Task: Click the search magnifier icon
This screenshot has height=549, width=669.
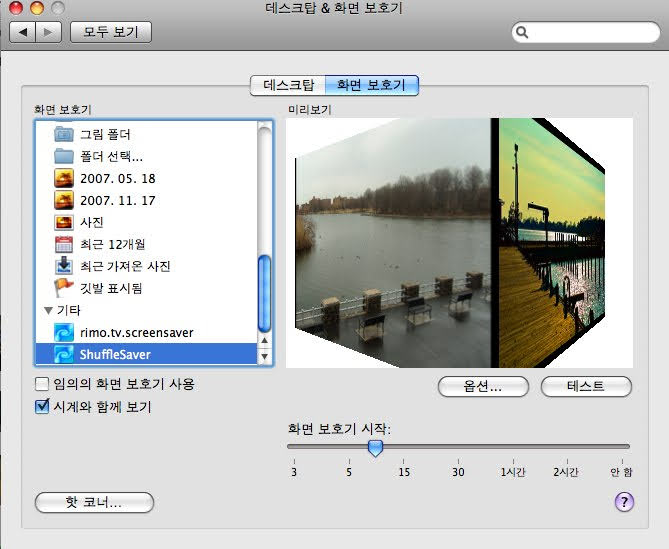Action: tap(522, 32)
